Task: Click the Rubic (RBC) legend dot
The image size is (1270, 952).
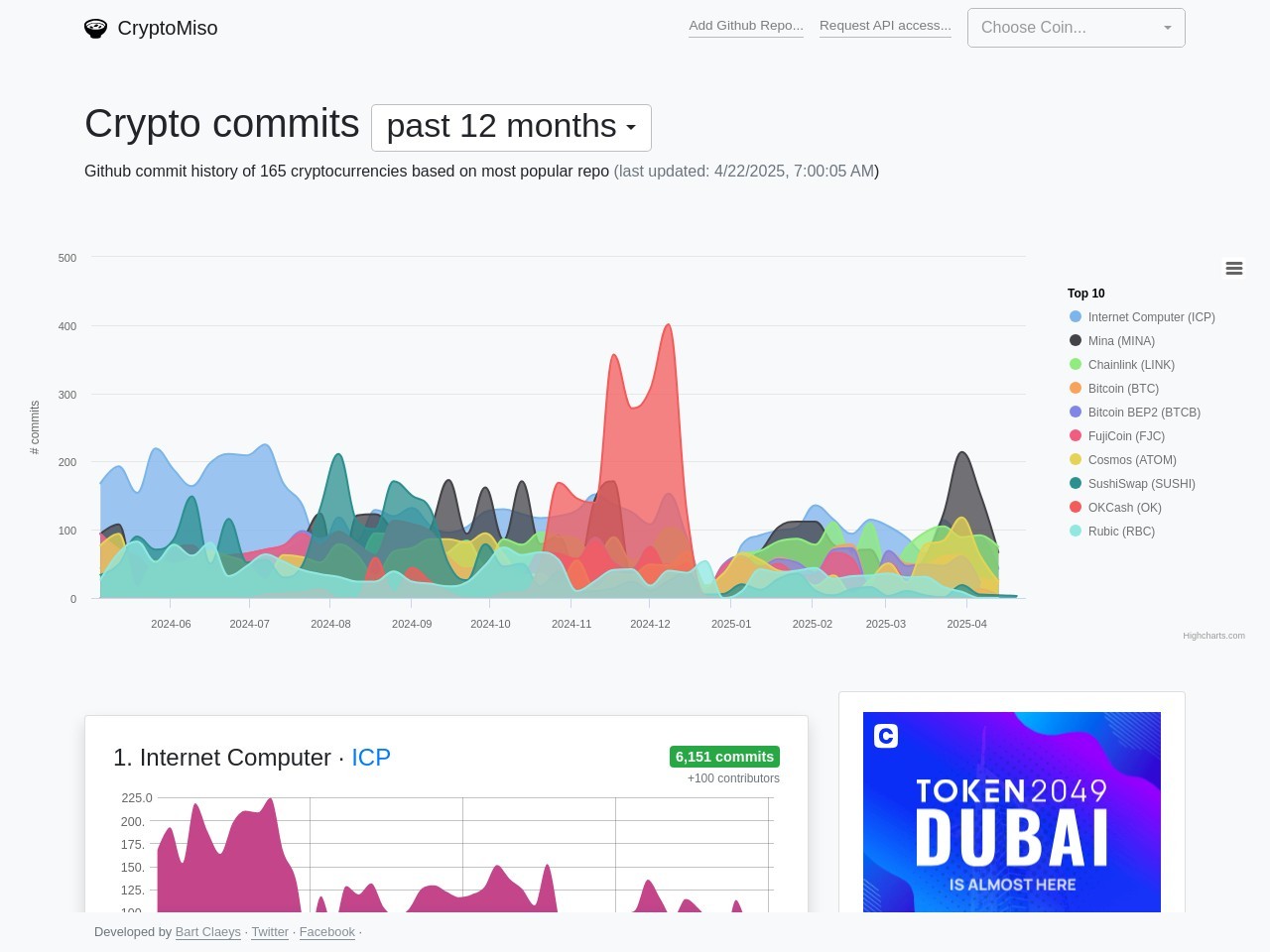Action: tap(1075, 531)
